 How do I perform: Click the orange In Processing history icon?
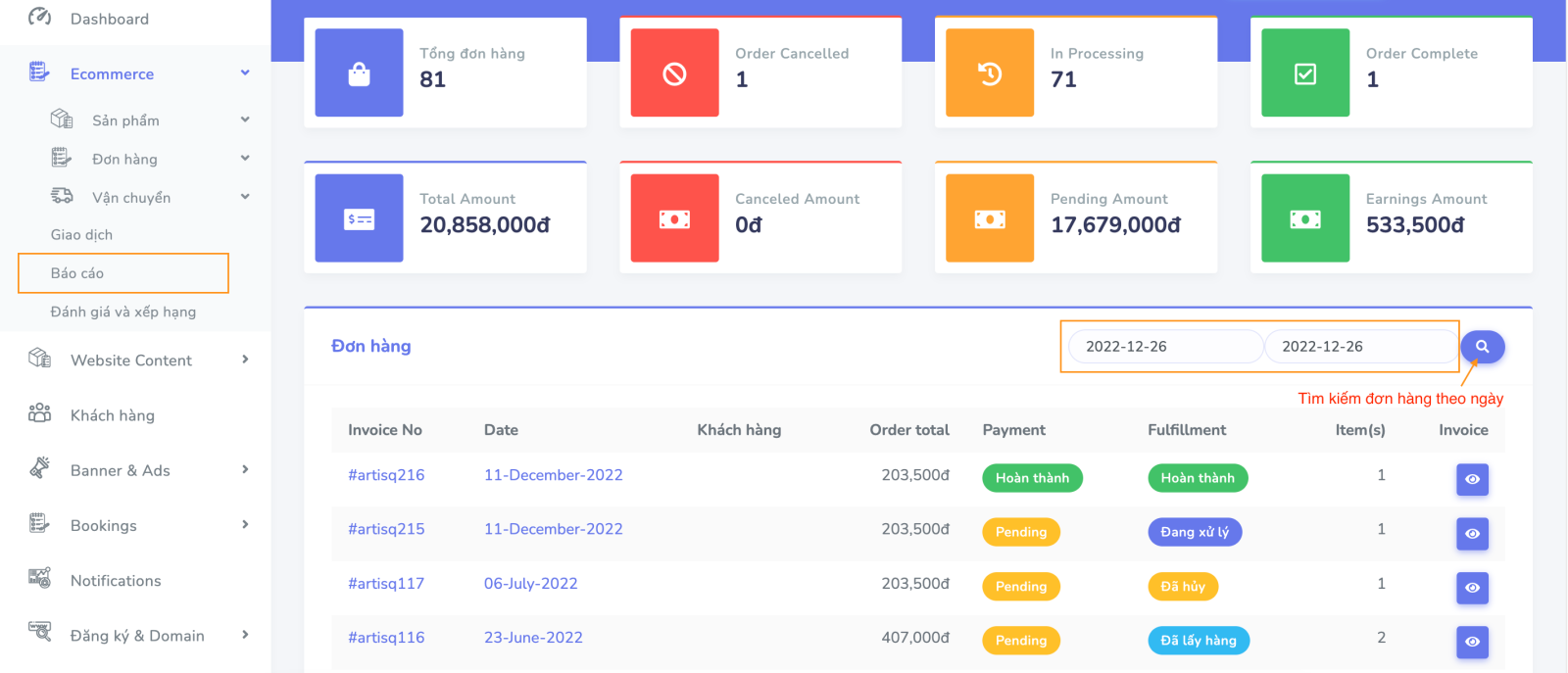click(990, 73)
